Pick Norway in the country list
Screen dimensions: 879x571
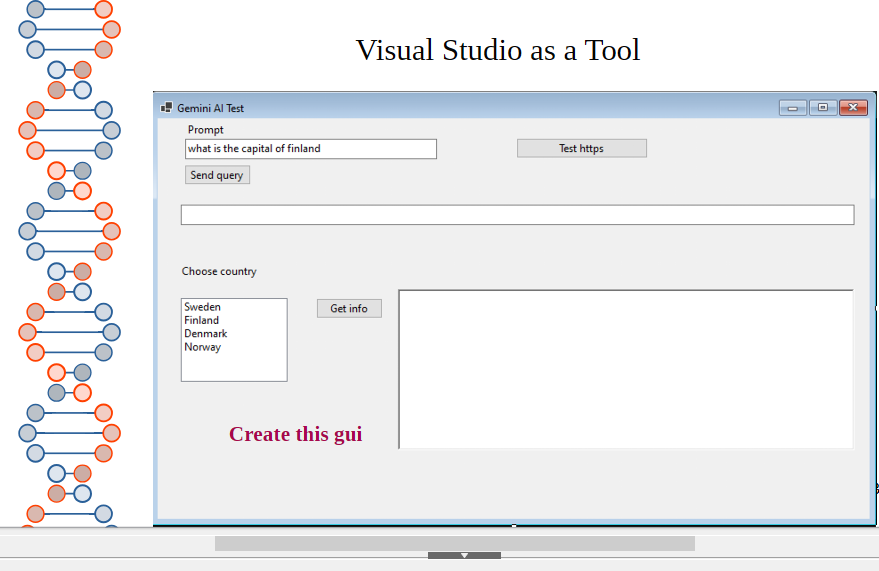[203, 347]
